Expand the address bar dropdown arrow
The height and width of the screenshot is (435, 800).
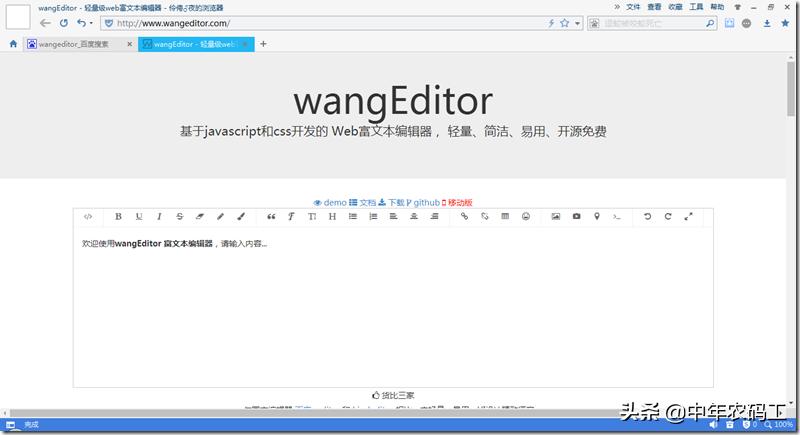(578, 23)
